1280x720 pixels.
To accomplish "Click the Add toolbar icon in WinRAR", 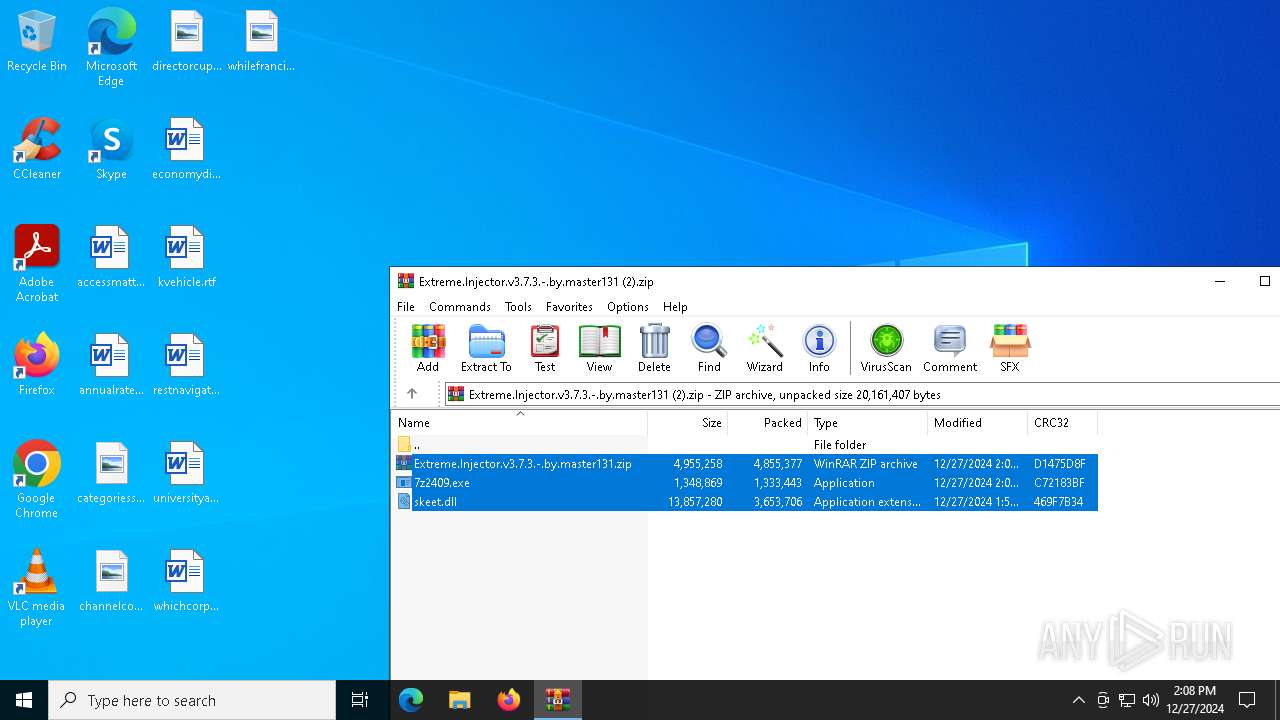I will pyautogui.click(x=428, y=348).
